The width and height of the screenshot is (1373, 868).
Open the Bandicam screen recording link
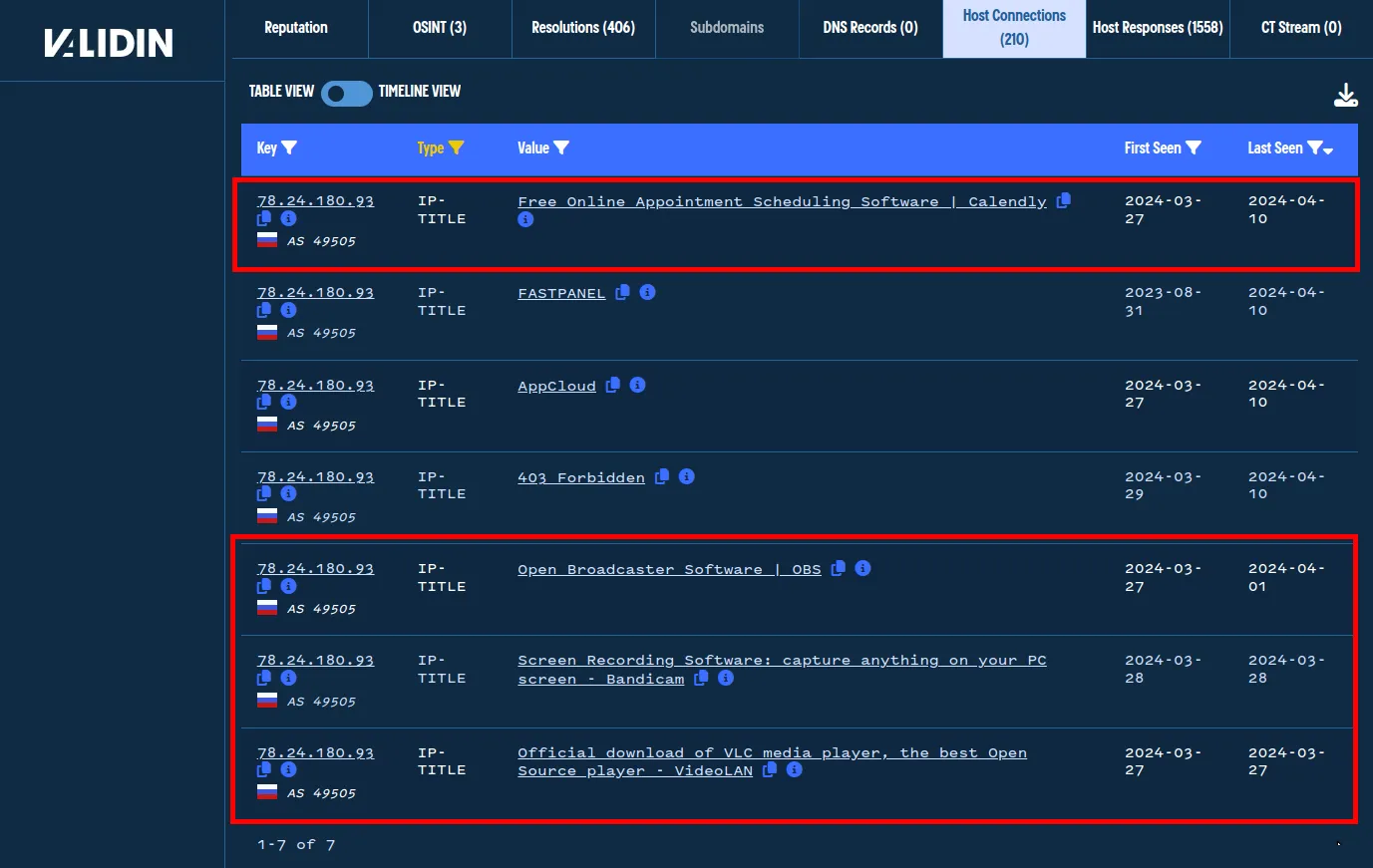782,670
